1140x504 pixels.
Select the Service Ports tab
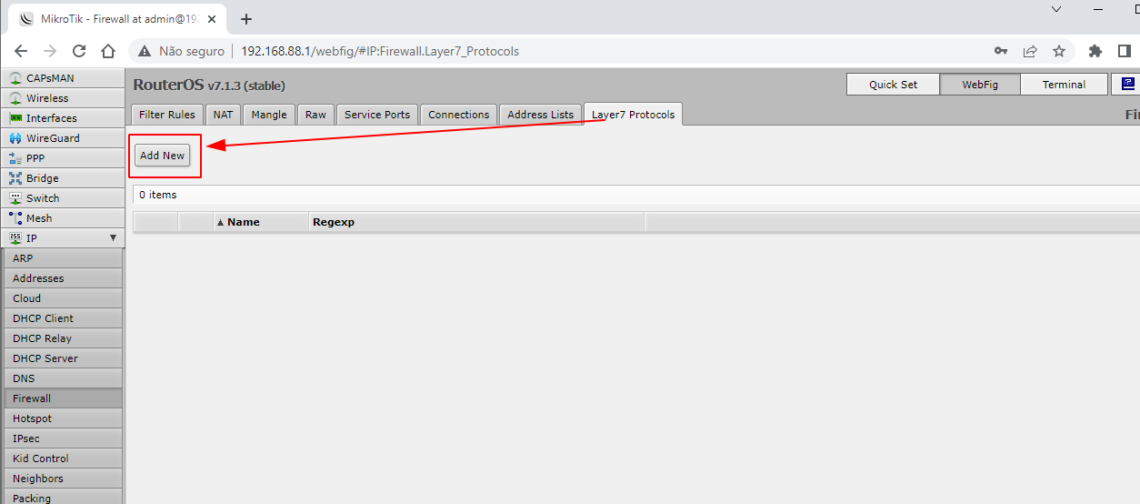click(x=377, y=114)
